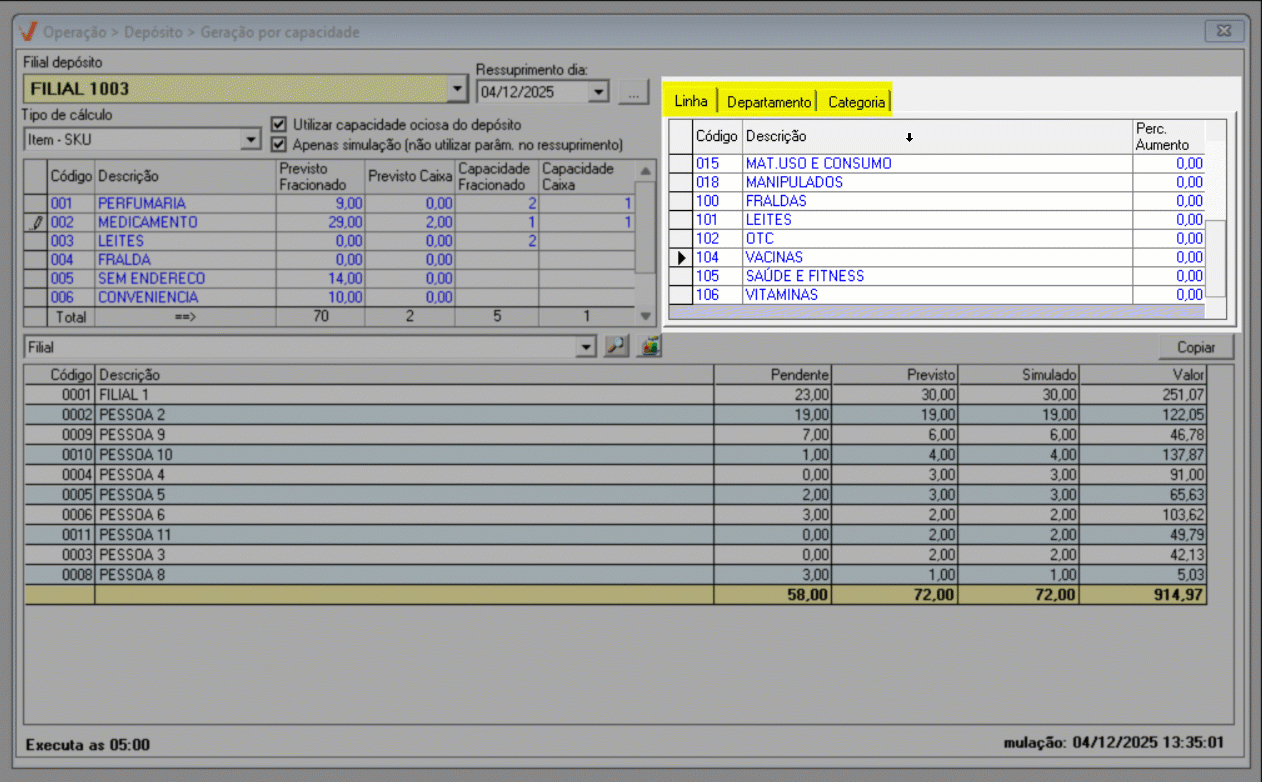This screenshot has height=782, width=1262.
Task: Select the Linha tab
Action: (x=691, y=101)
